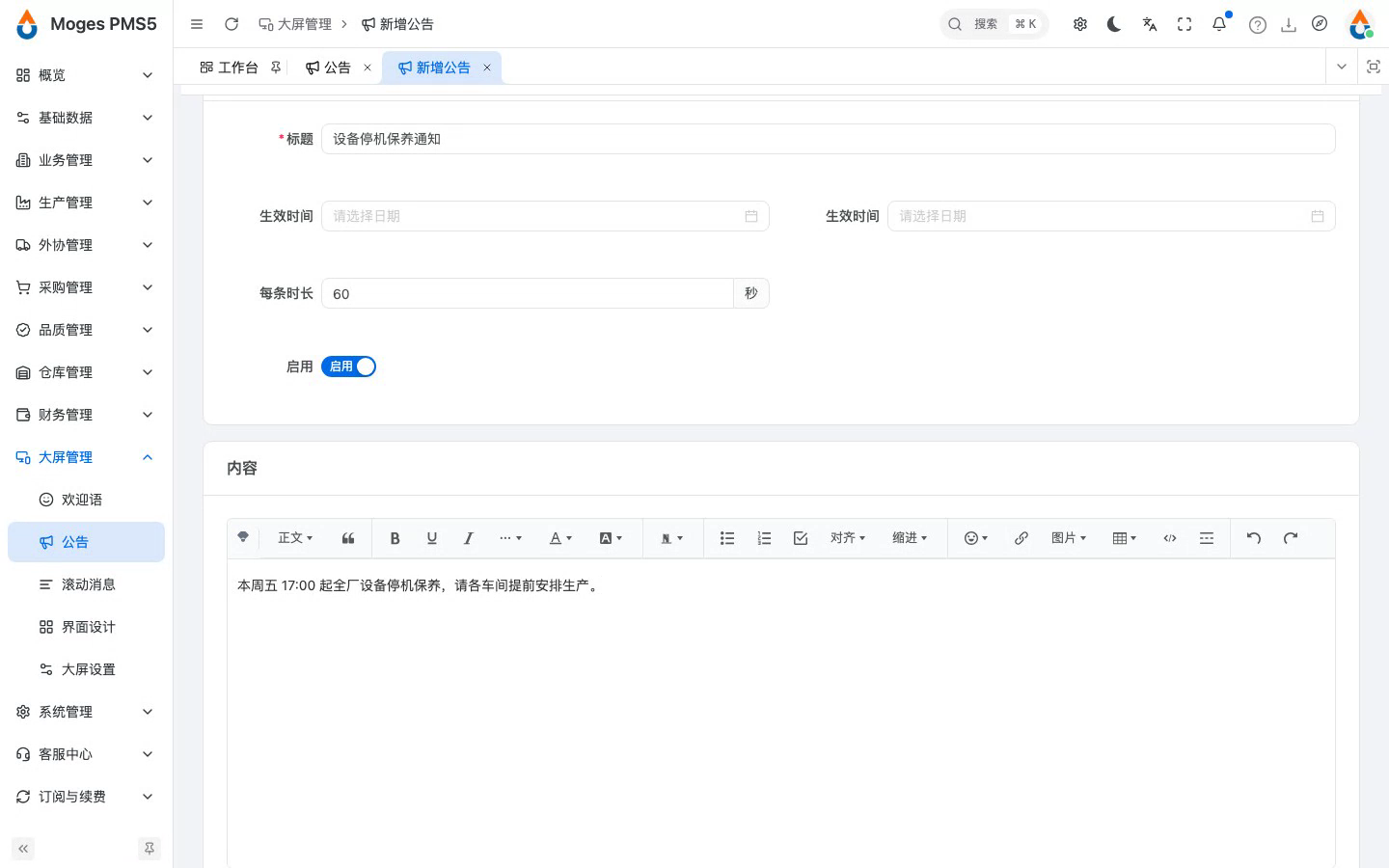Open the 对齐 alignment dropdown
Screen dimensions: 1389x868
click(848, 538)
